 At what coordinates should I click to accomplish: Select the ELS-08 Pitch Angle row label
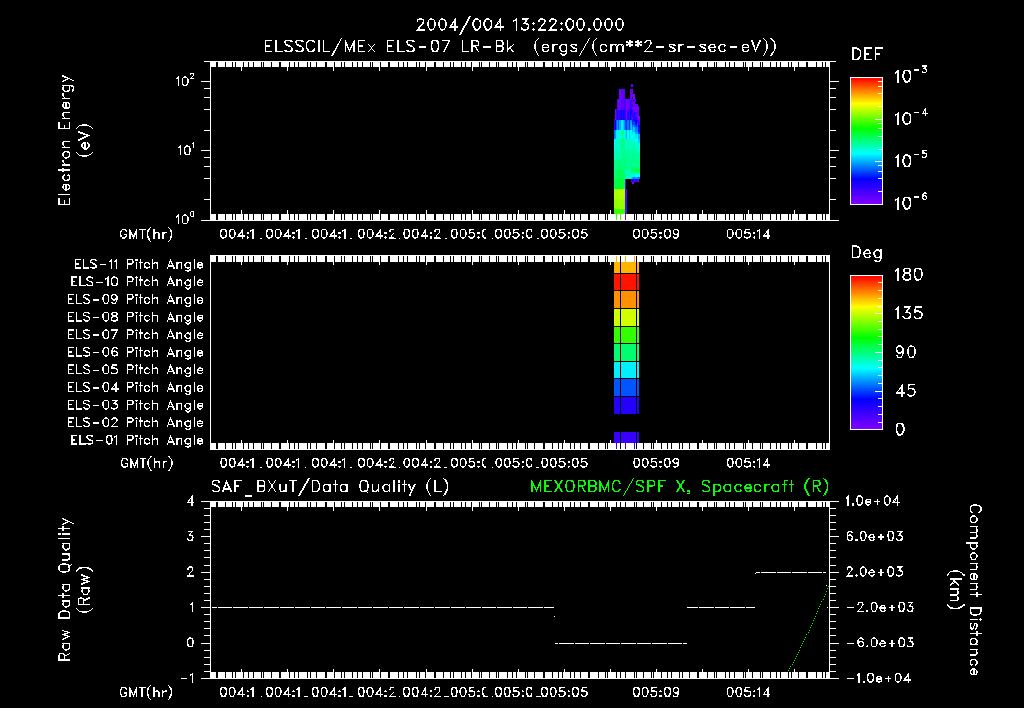click(x=135, y=317)
